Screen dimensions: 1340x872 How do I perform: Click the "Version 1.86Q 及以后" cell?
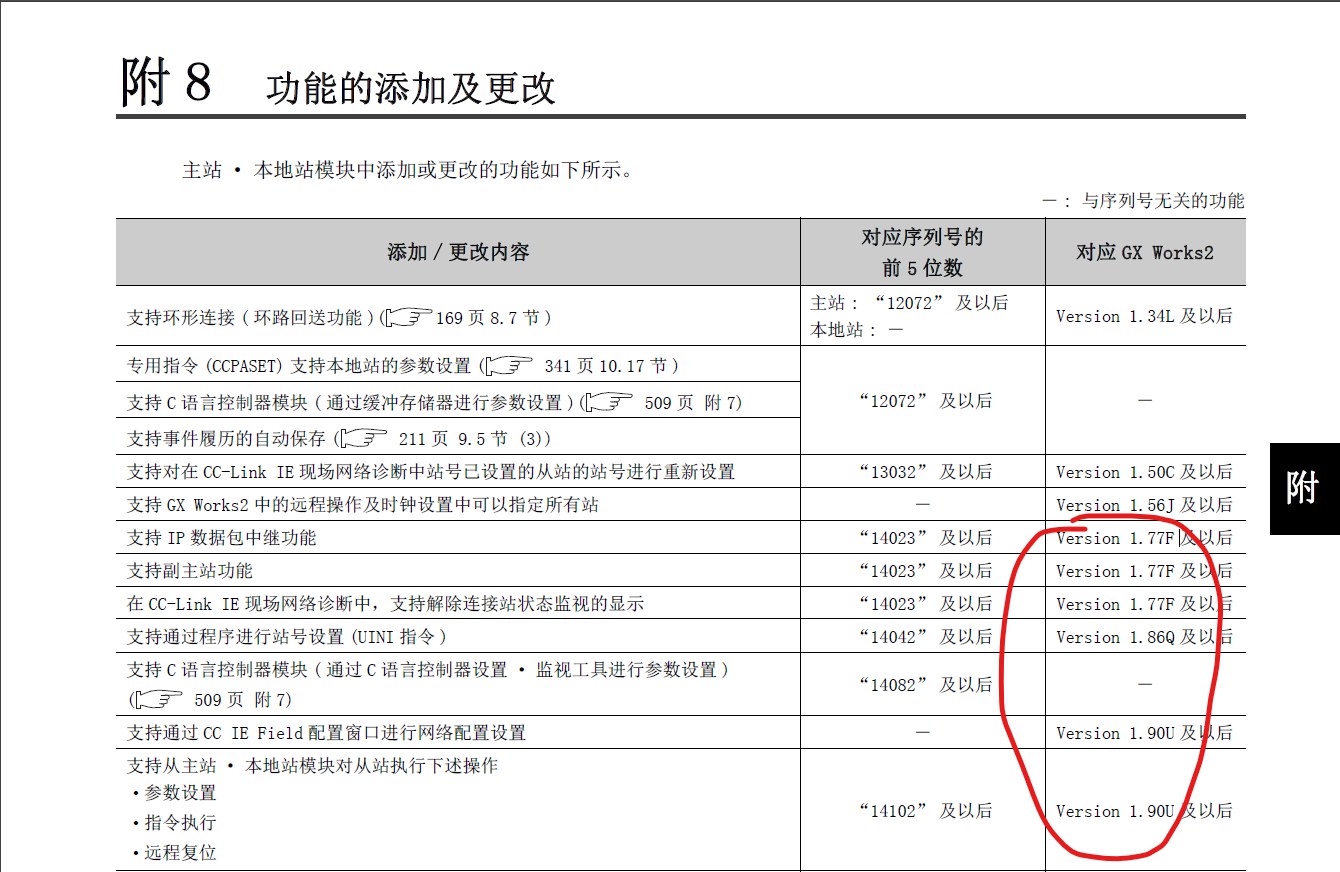[x=1144, y=637]
